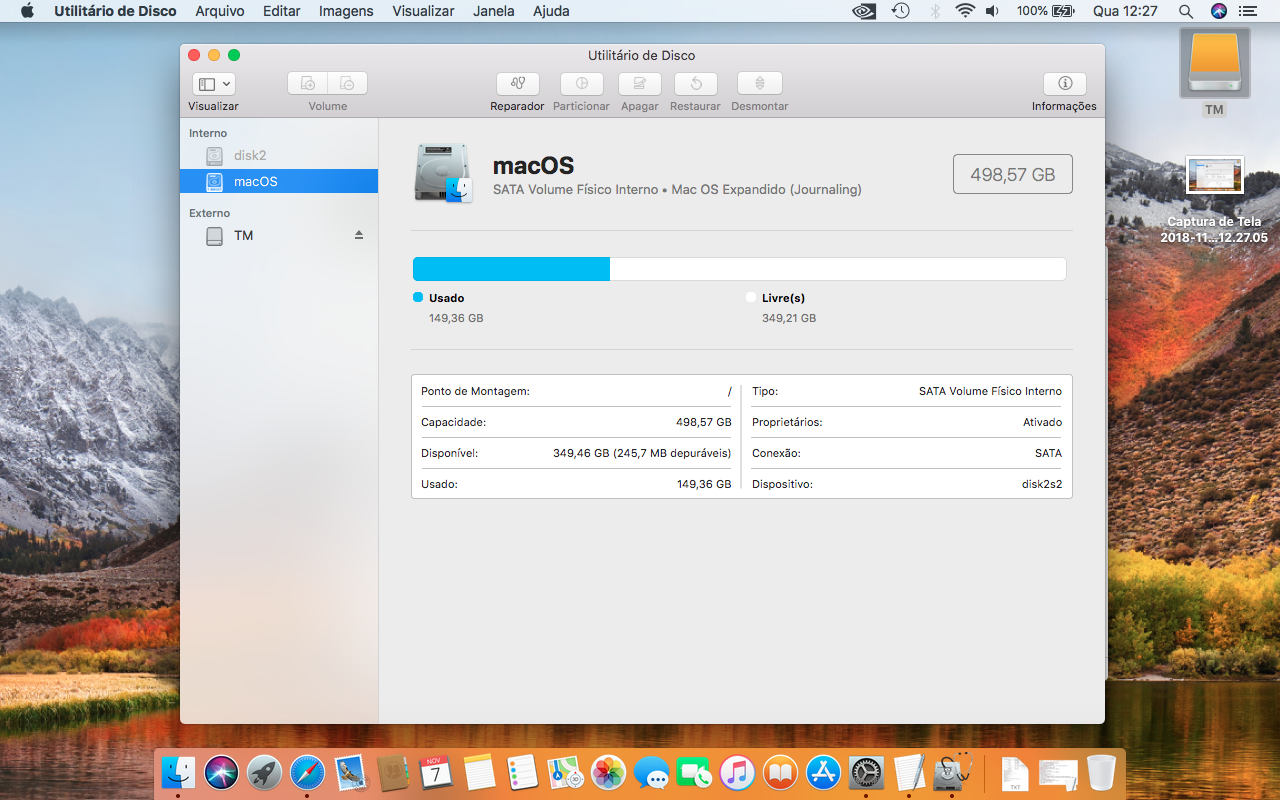The image size is (1280, 800).
Task: Open the Time Machine menu bar icon
Action: 901,11
